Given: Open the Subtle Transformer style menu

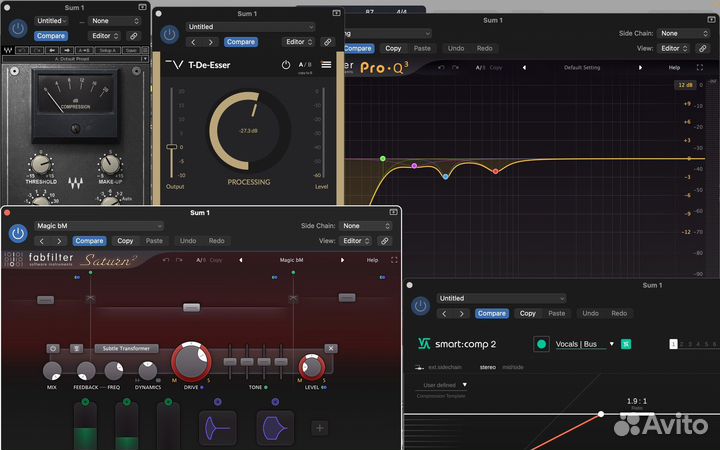Looking at the screenshot, I should coord(126,348).
